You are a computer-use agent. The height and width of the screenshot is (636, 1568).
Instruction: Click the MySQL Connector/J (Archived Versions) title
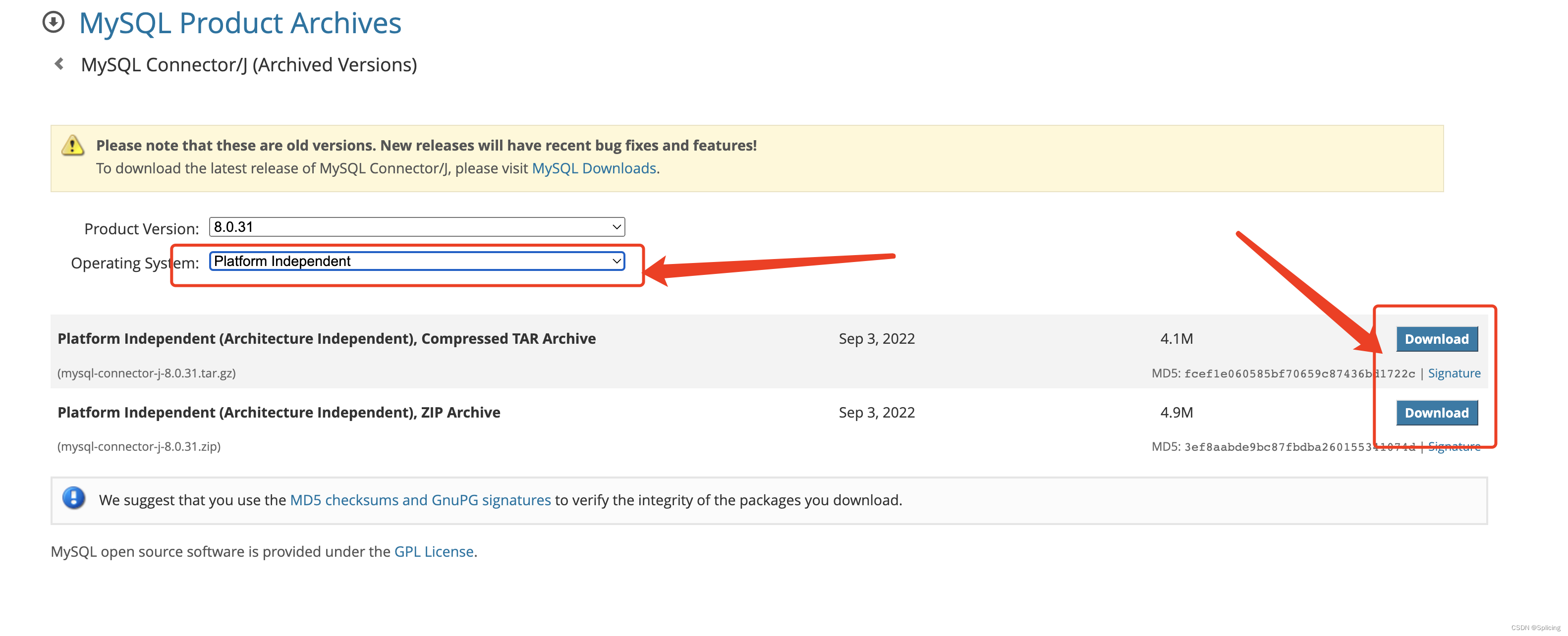pyautogui.click(x=249, y=64)
